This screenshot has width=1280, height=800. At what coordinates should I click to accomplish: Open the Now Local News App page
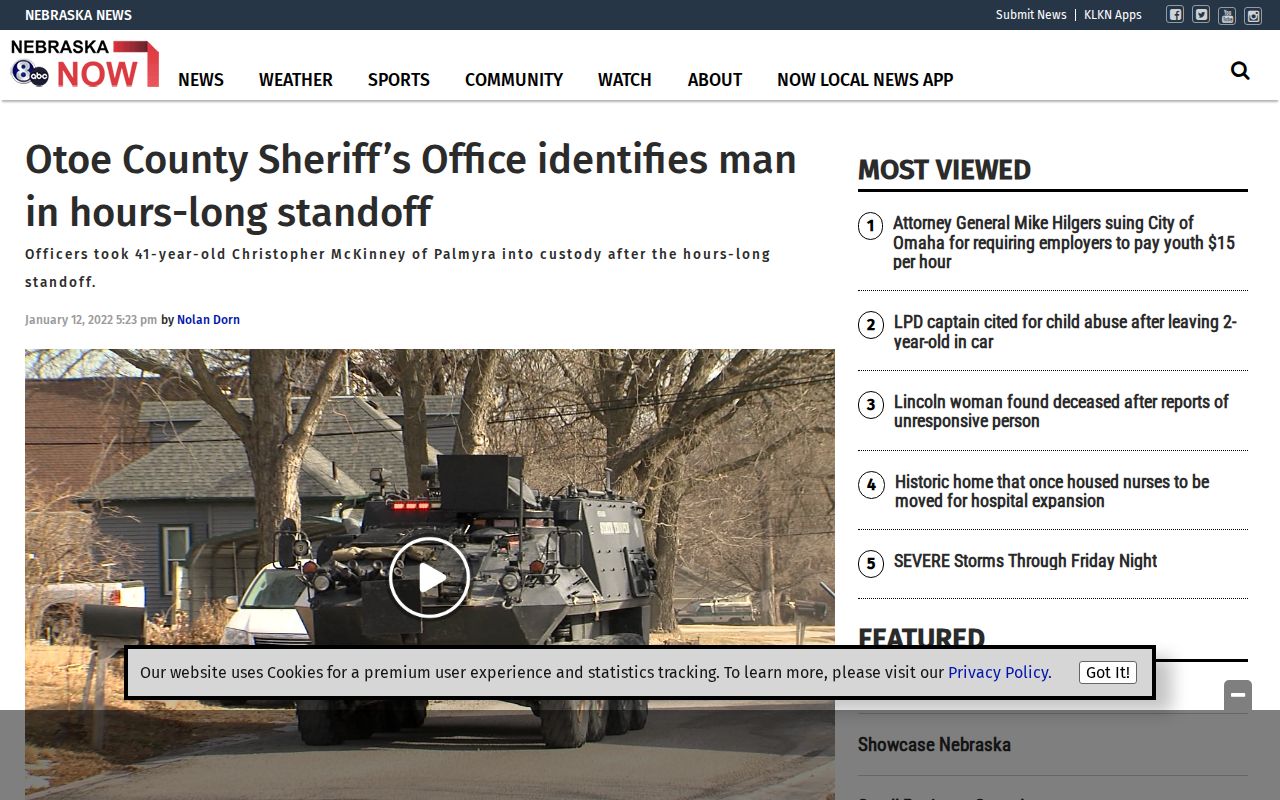click(865, 80)
